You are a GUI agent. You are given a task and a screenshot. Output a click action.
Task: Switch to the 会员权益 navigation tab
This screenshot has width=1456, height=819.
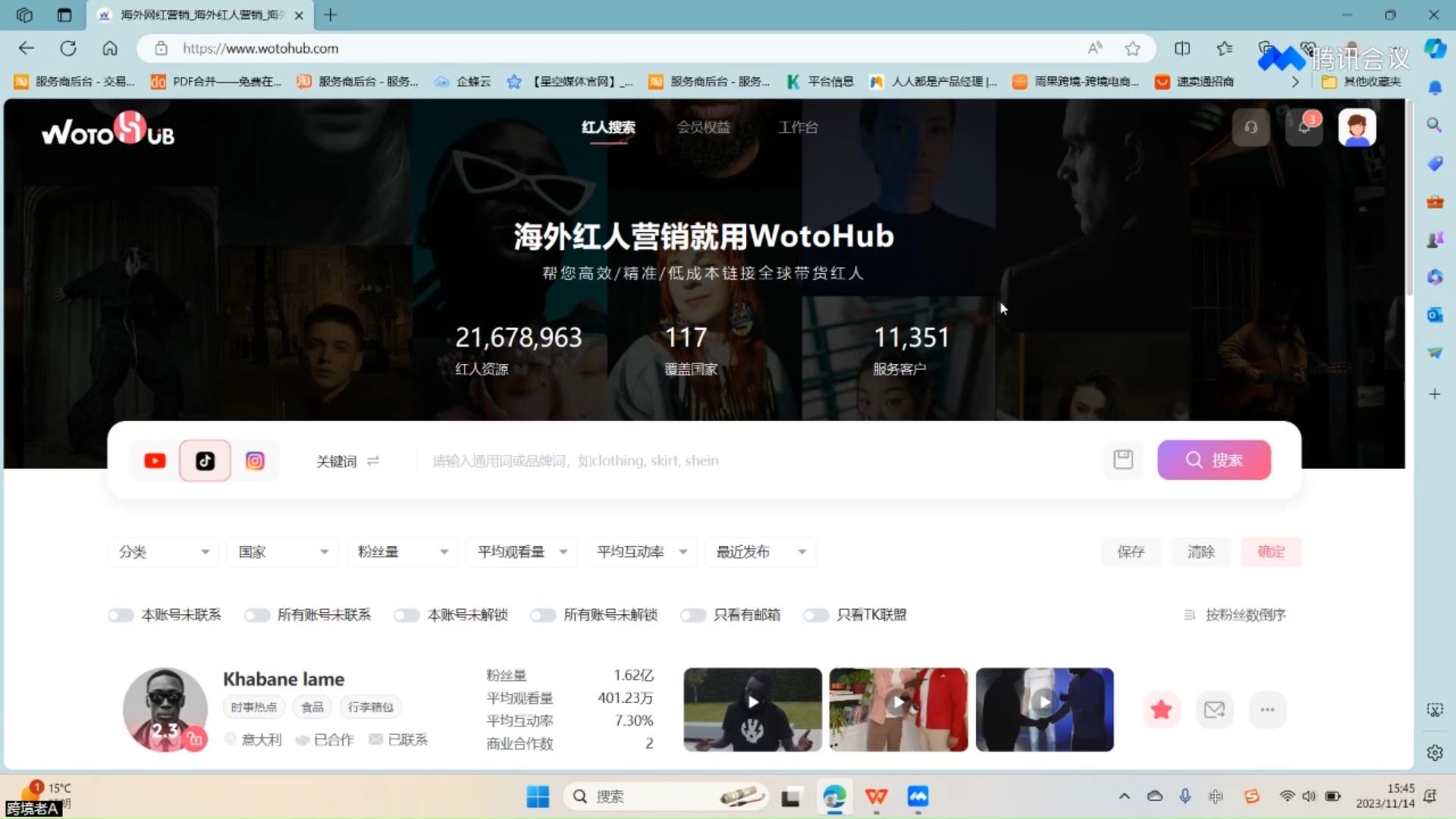click(x=704, y=127)
